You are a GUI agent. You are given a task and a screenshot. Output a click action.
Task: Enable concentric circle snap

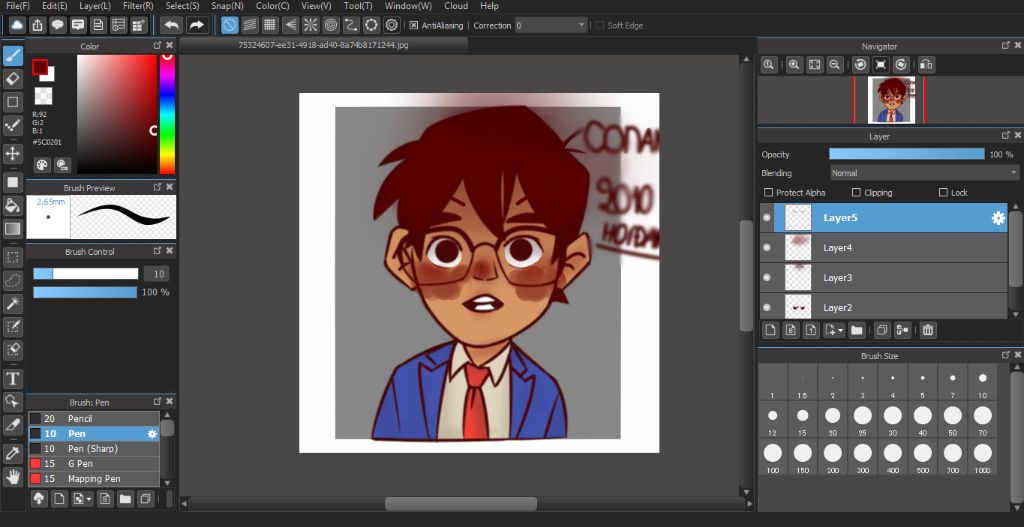pos(331,25)
